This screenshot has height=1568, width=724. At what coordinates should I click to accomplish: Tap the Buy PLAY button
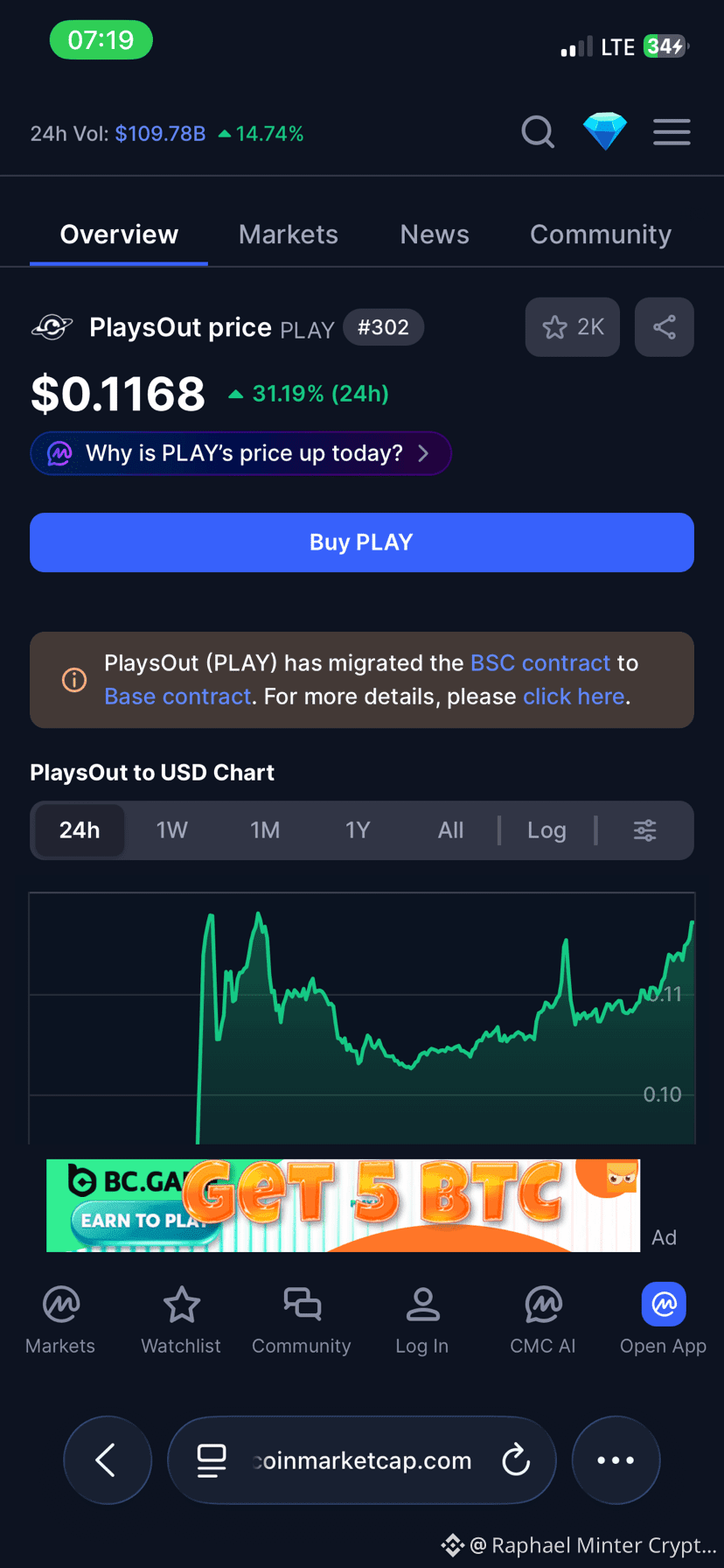[x=362, y=542]
